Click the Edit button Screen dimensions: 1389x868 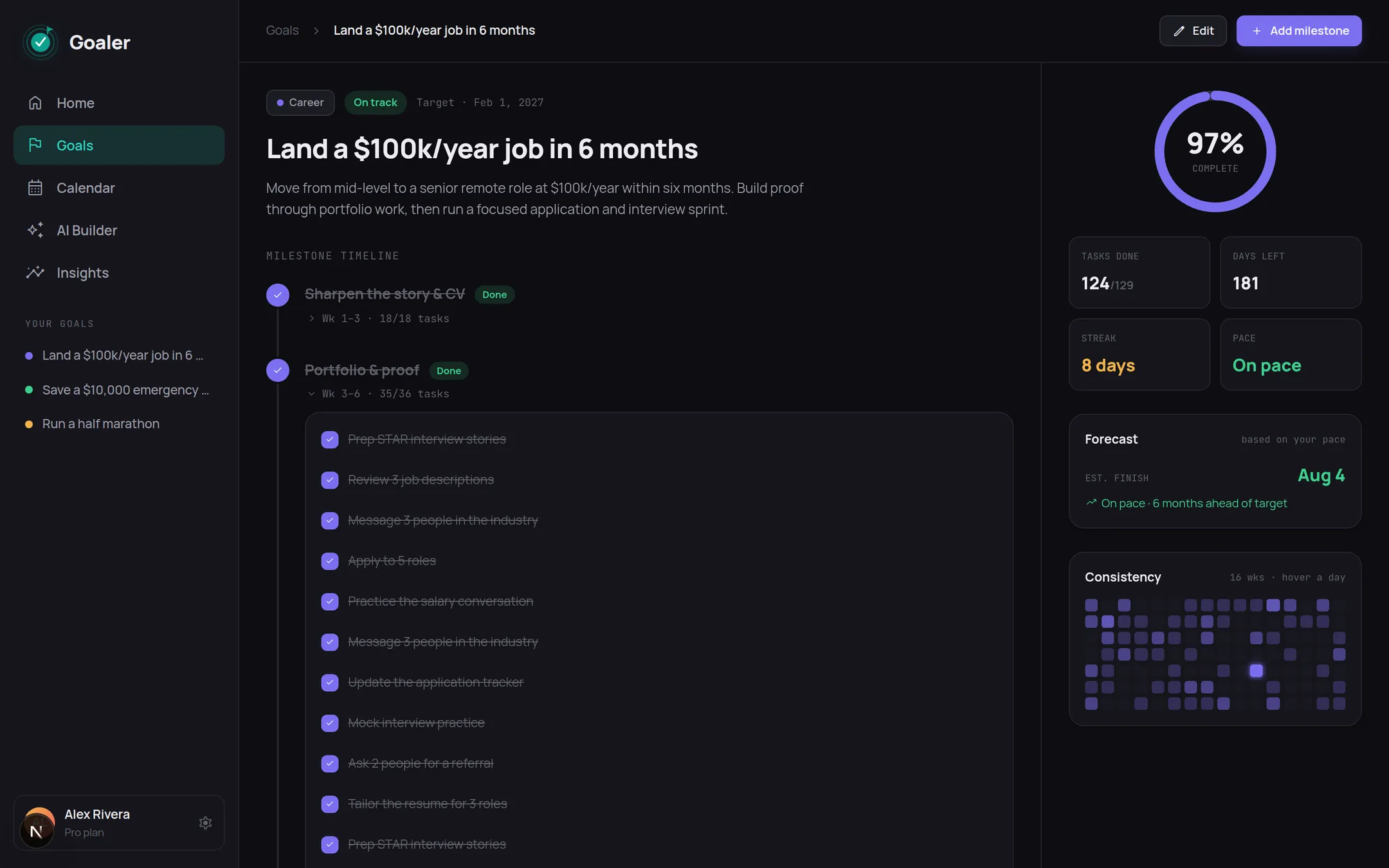pyautogui.click(x=1193, y=31)
